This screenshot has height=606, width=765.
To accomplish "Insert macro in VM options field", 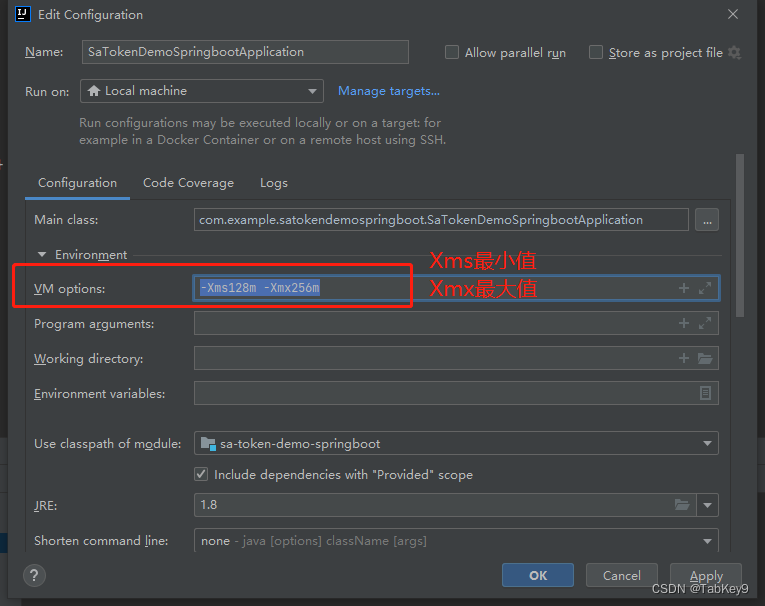I will click(x=684, y=288).
